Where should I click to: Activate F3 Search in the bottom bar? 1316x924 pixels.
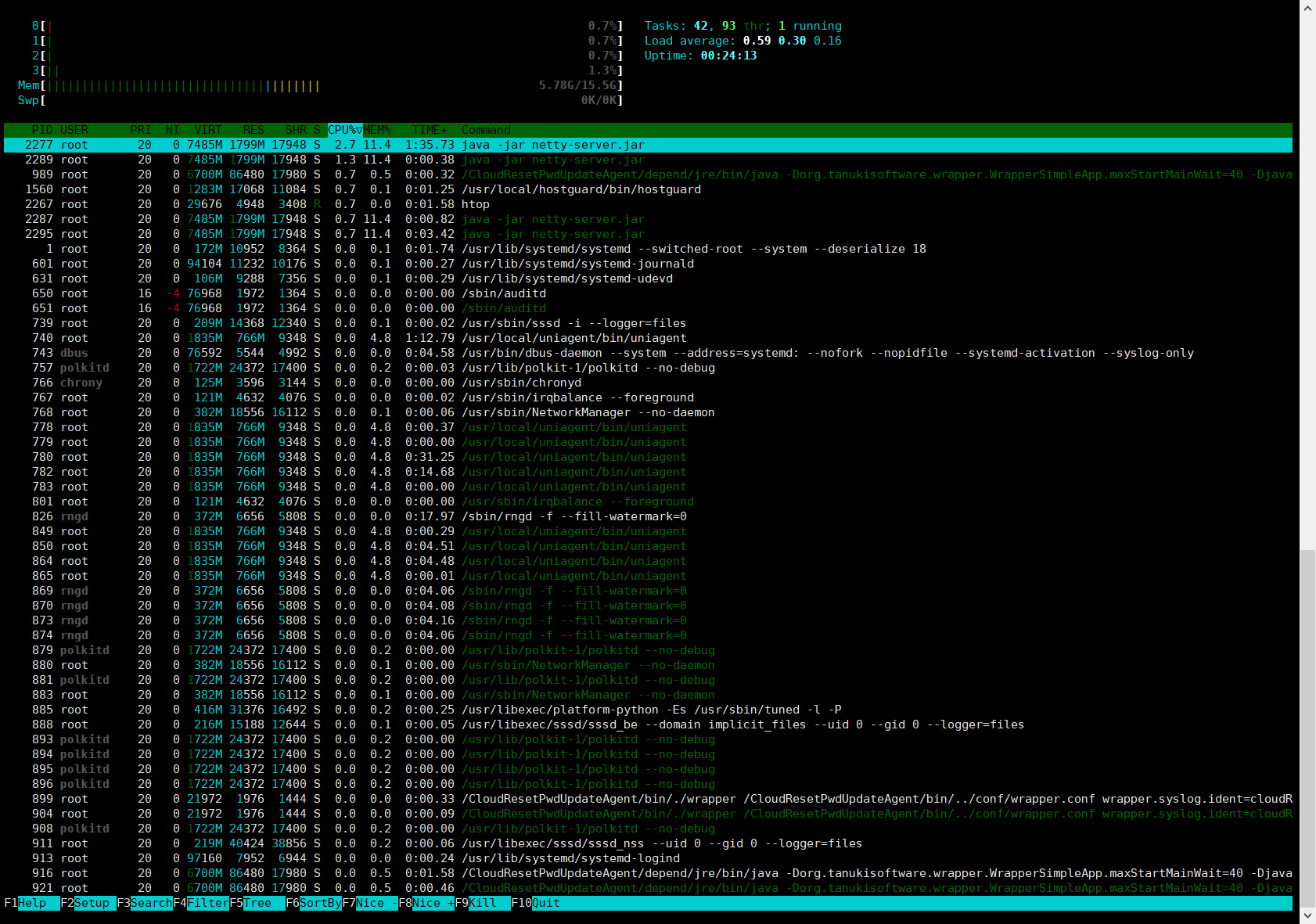[145, 903]
